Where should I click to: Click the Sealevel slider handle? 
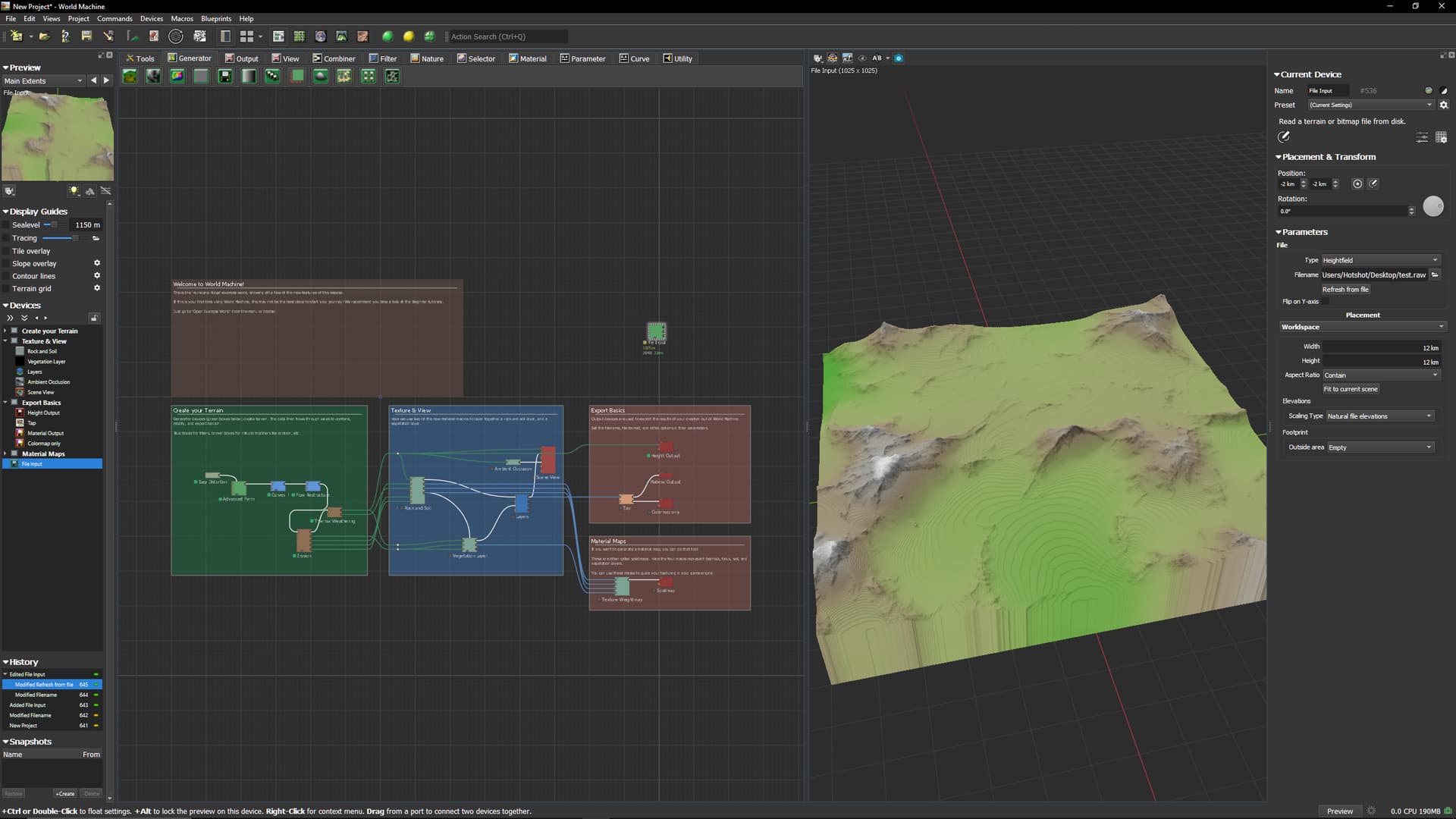pos(55,225)
